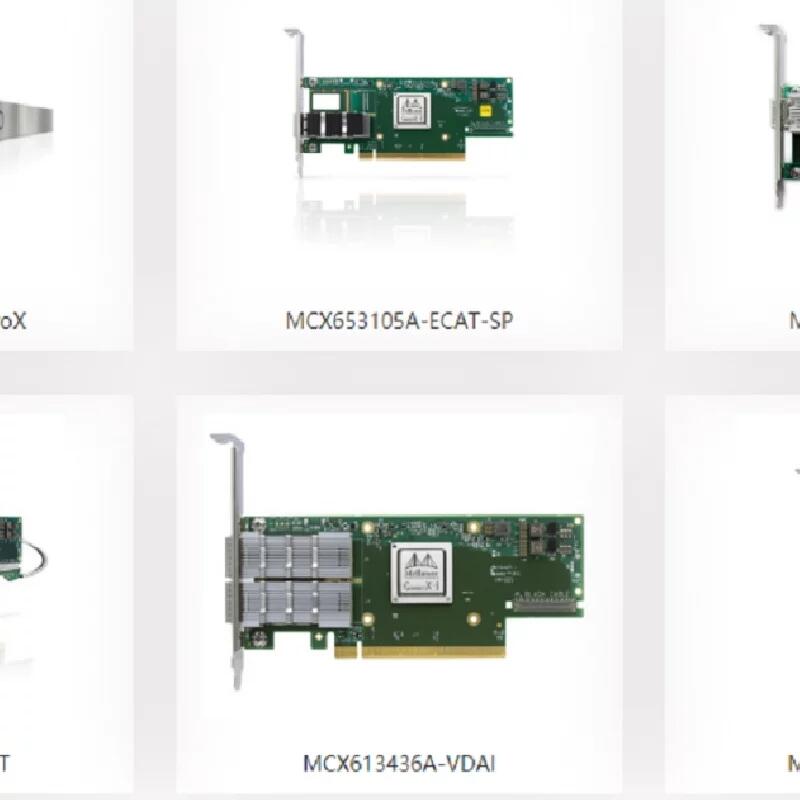Screen dimensions: 800x800
Task: Click the gold PCIe edge connector of MCX613436A-VDAI
Action: (x=419, y=652)
